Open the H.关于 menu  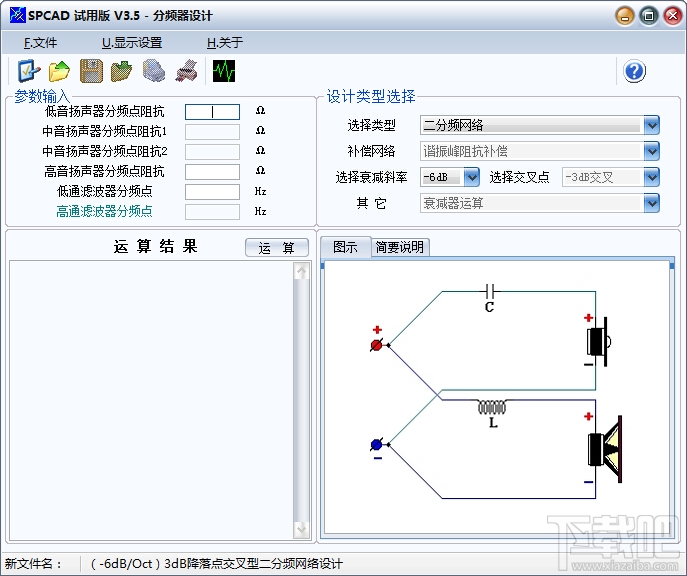point(225,42)
